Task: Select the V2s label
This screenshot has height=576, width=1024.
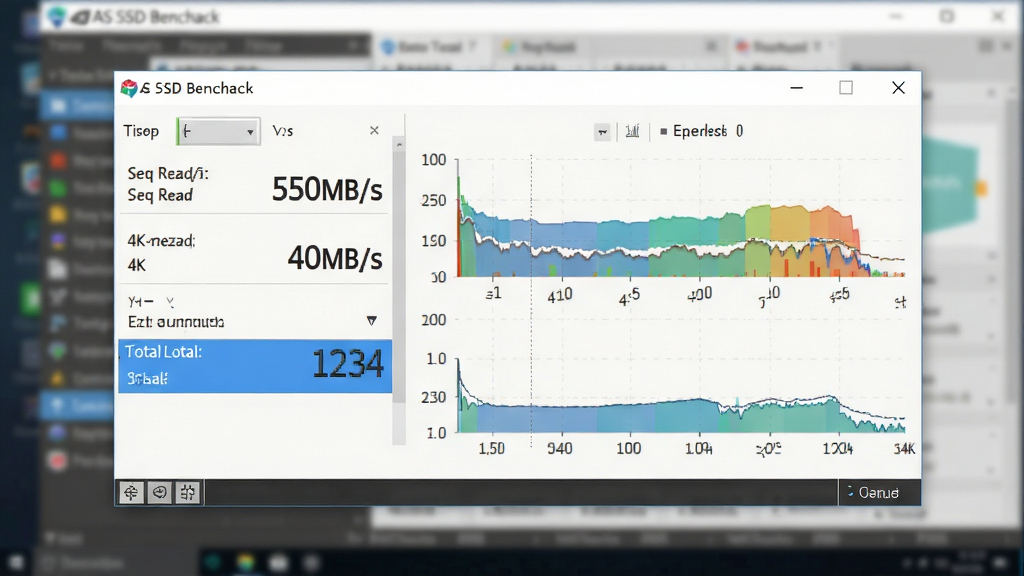Action: point(283,131)
